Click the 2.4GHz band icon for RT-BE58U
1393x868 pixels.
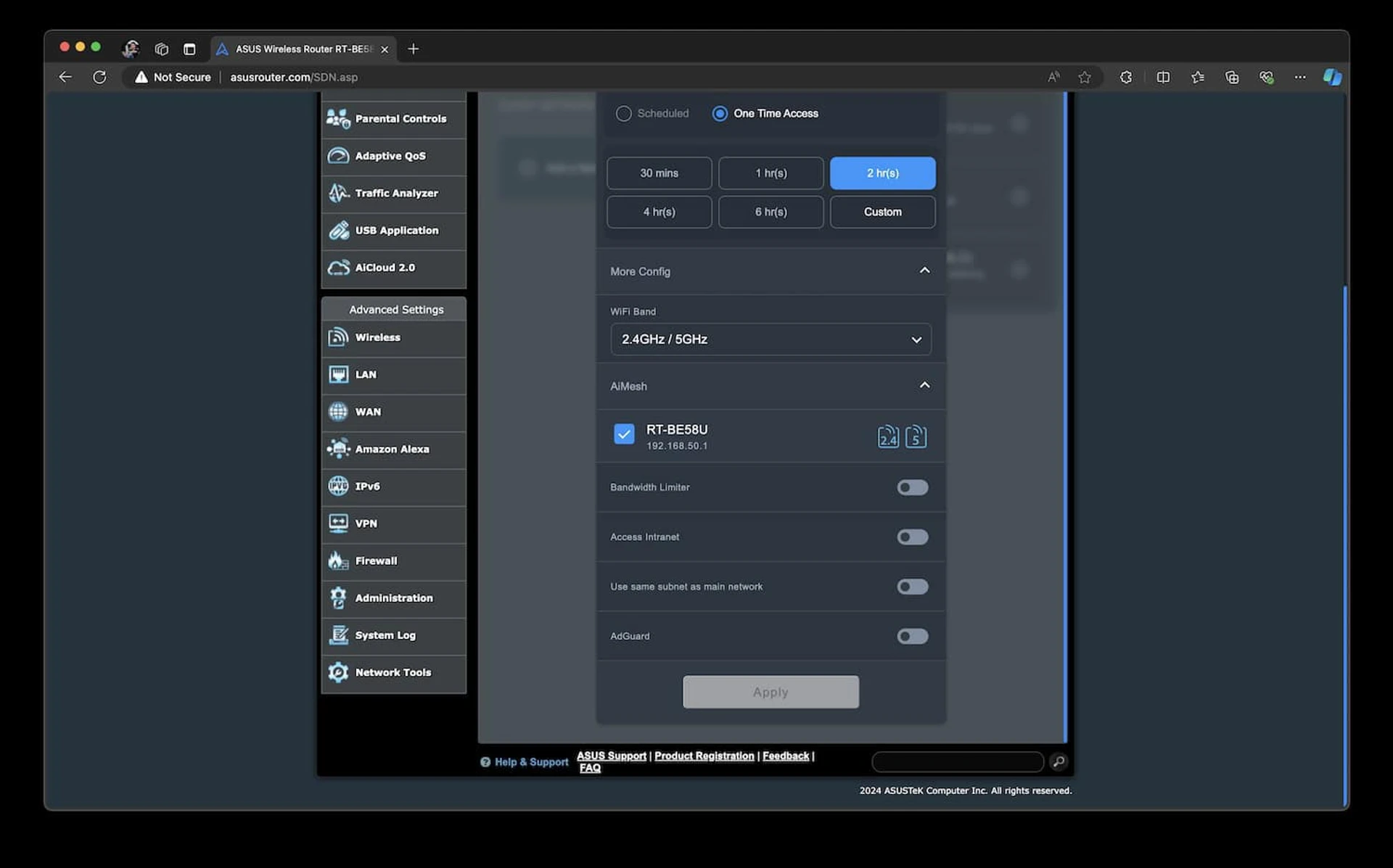(x=888, y=437)
